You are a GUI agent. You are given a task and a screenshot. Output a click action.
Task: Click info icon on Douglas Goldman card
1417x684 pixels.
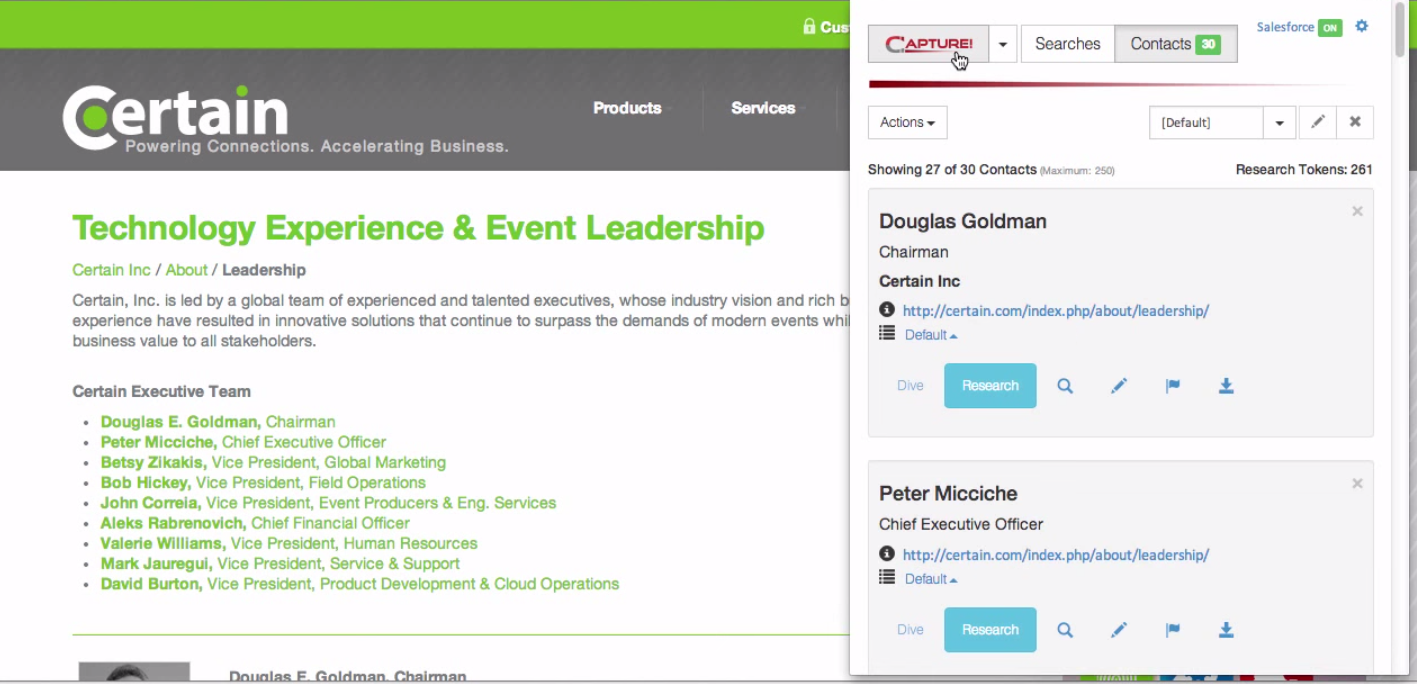[x=887, y=310]
